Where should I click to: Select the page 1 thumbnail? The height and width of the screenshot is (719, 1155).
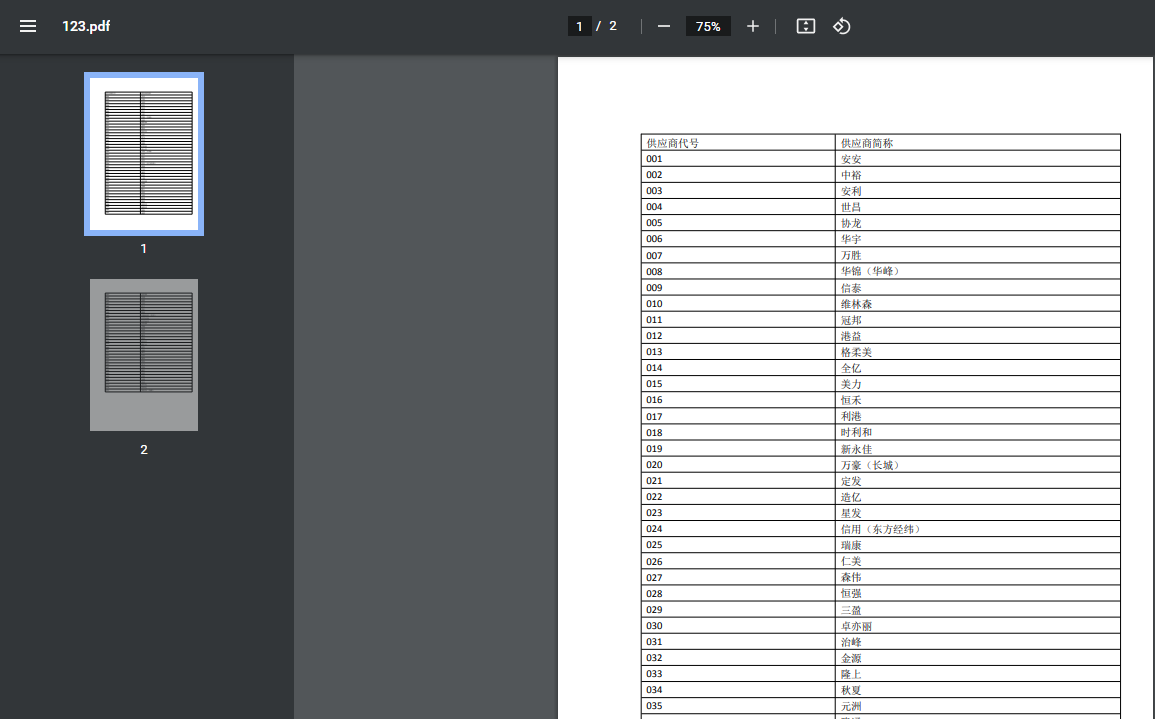pos(144,154)
